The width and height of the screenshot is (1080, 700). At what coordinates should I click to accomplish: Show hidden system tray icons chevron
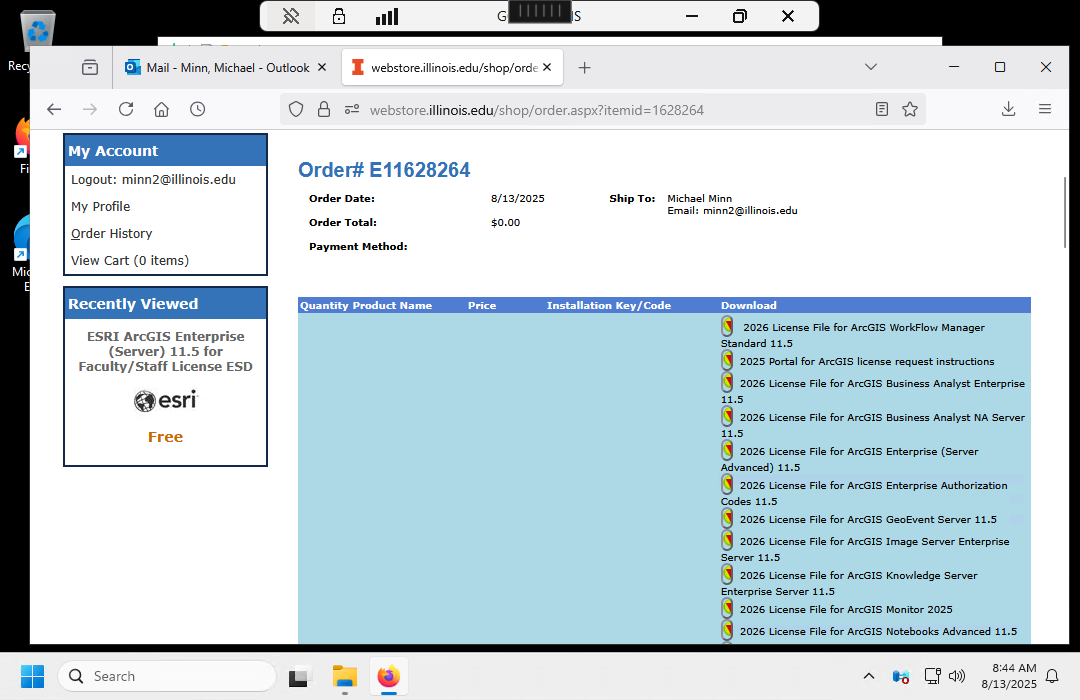(868, 676)
